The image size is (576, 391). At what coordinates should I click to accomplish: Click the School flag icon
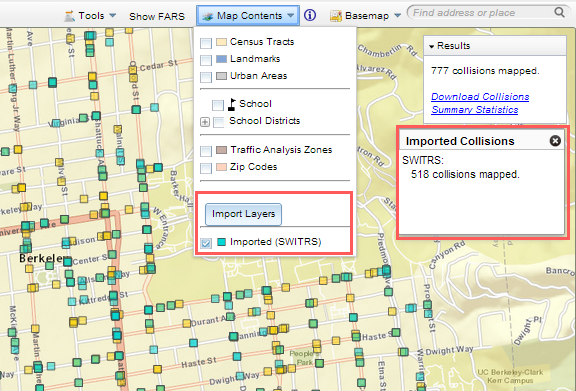tap(232, 104)
